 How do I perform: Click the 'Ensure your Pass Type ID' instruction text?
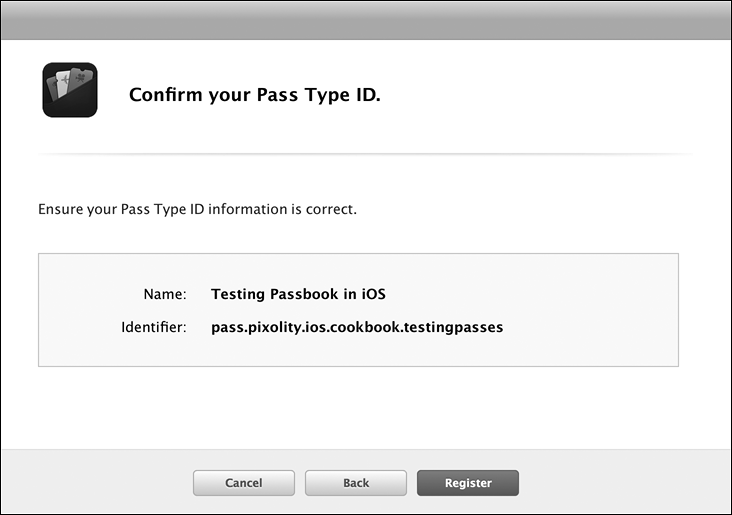[197, 210]
